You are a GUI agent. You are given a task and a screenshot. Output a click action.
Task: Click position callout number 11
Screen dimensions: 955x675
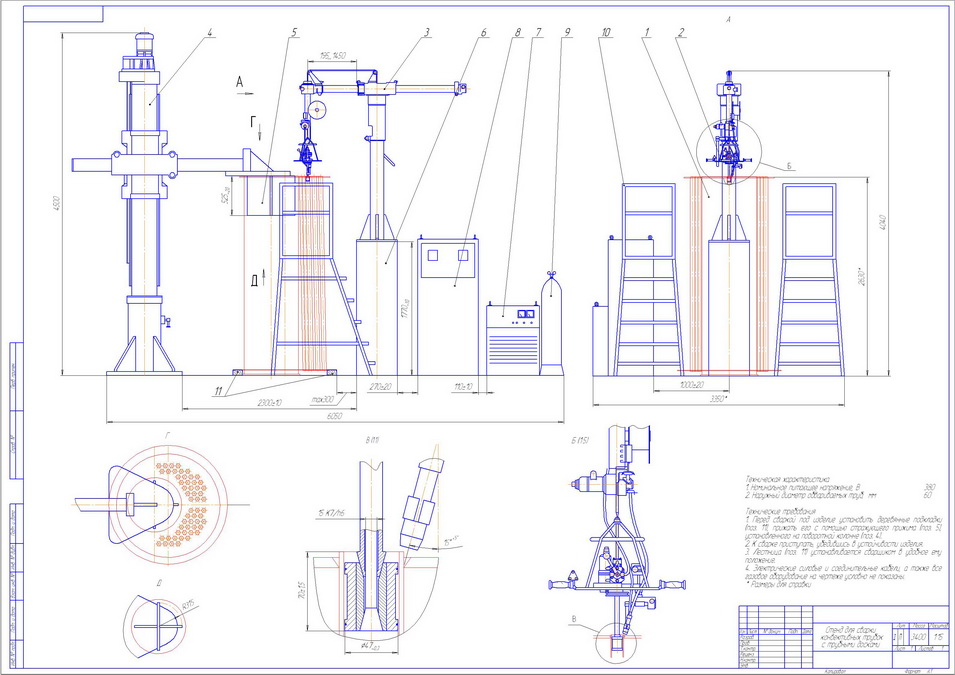[219, 391]
